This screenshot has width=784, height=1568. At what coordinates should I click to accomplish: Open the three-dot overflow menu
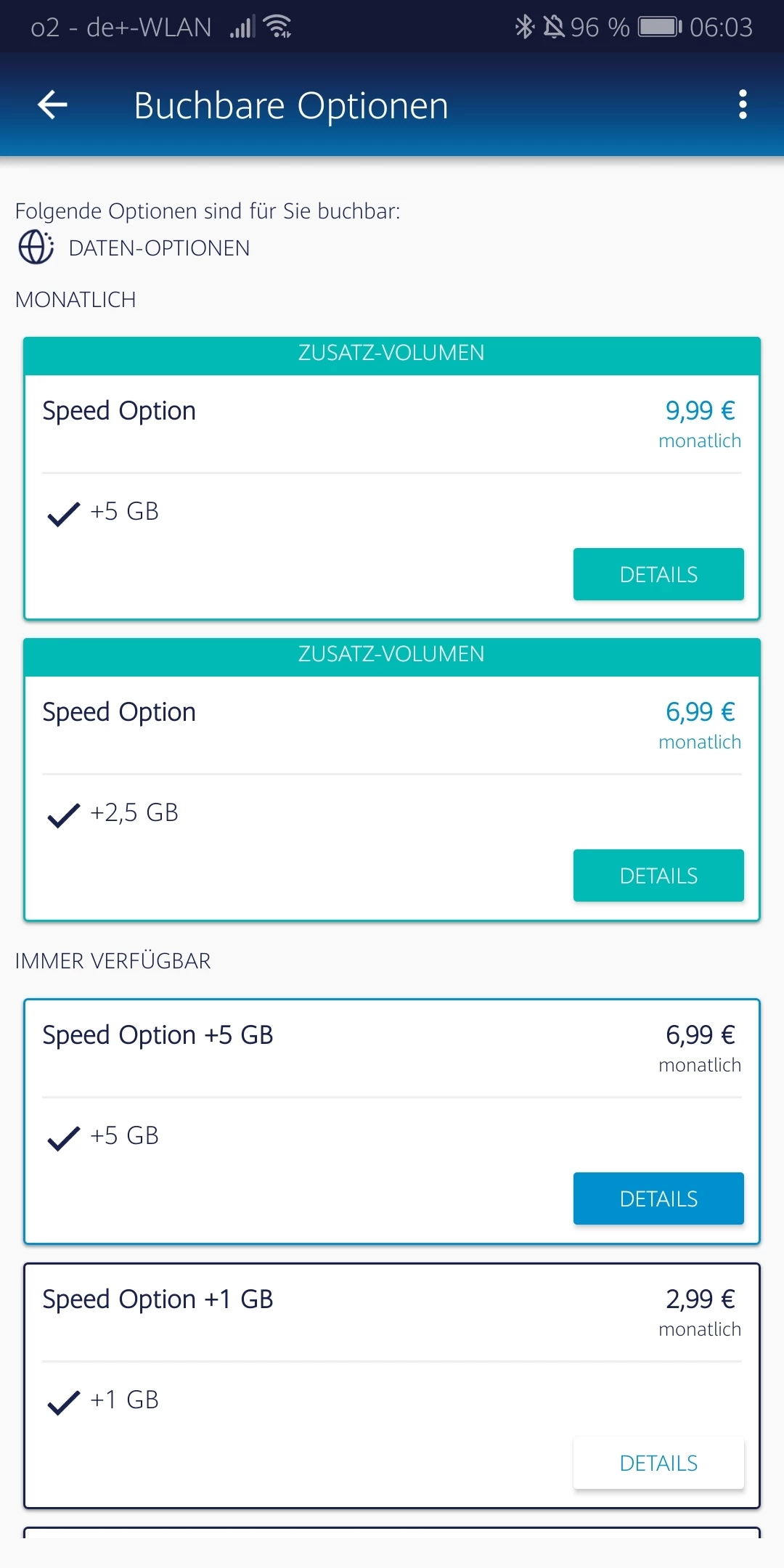[742, 105]
